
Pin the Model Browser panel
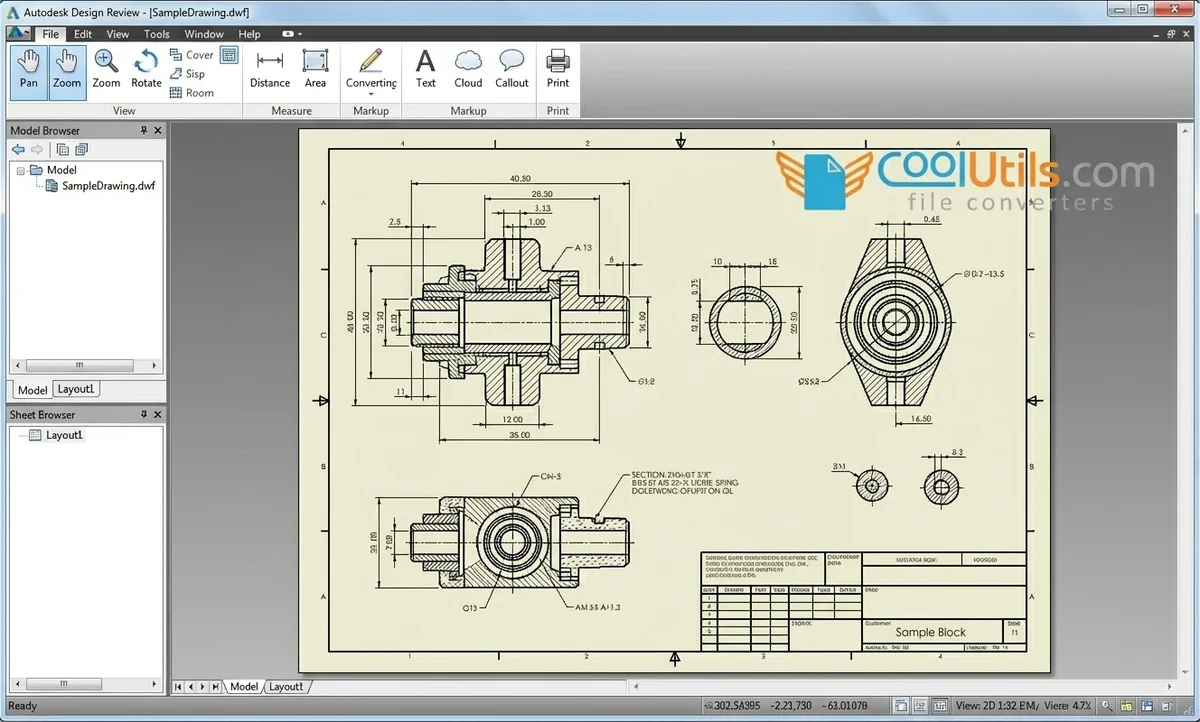143,130
